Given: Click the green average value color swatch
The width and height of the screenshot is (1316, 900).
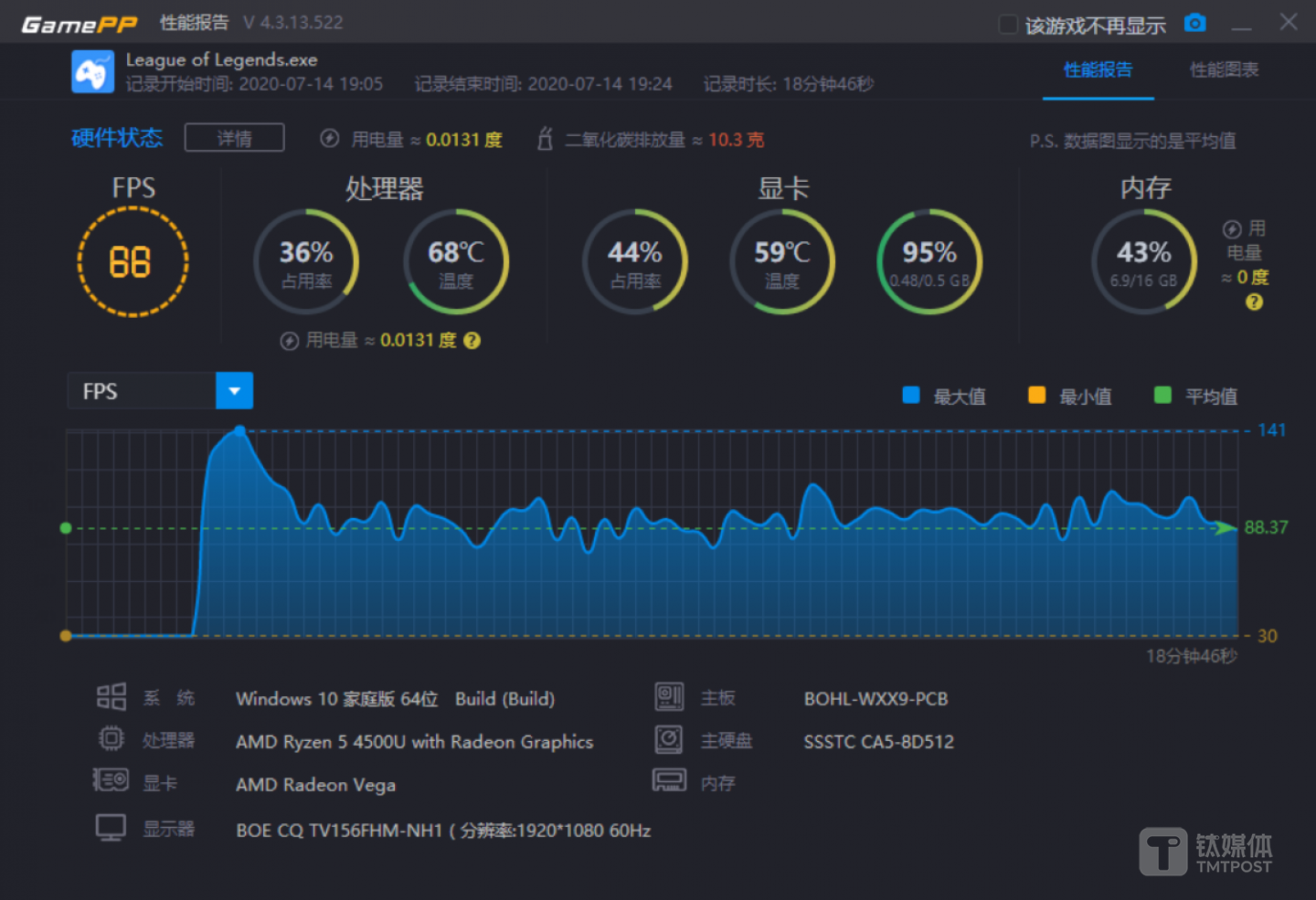Looking at the screenshot, I should (1162, 395).
